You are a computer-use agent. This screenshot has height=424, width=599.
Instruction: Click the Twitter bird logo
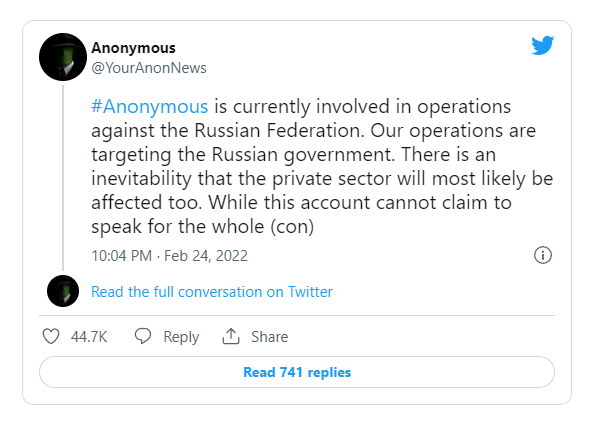pos(542,45)
